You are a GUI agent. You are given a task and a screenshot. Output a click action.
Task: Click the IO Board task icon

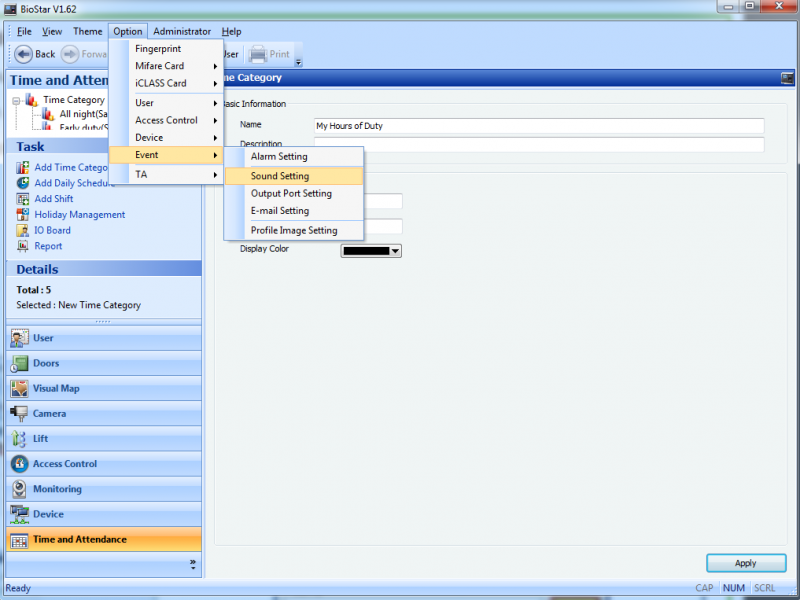click(x=23, y=230)
